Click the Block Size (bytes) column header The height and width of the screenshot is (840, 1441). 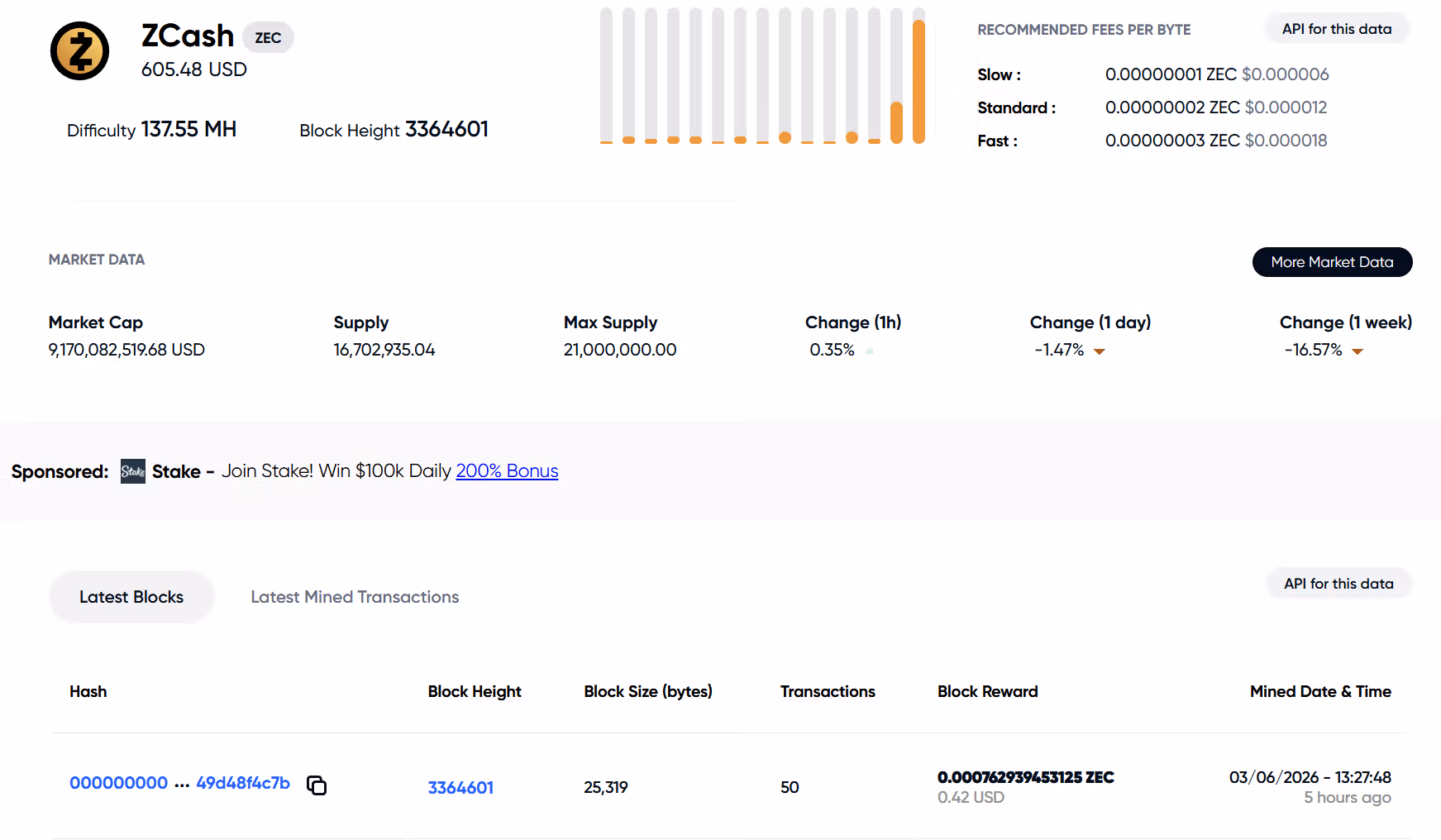[x=648, y=692]
